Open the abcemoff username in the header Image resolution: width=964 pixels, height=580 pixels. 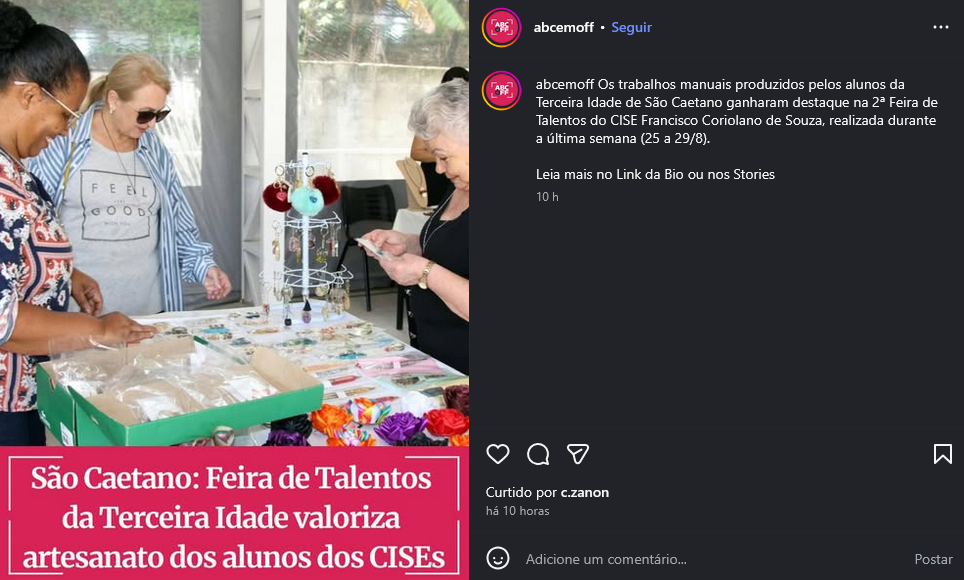coord(563,27)
